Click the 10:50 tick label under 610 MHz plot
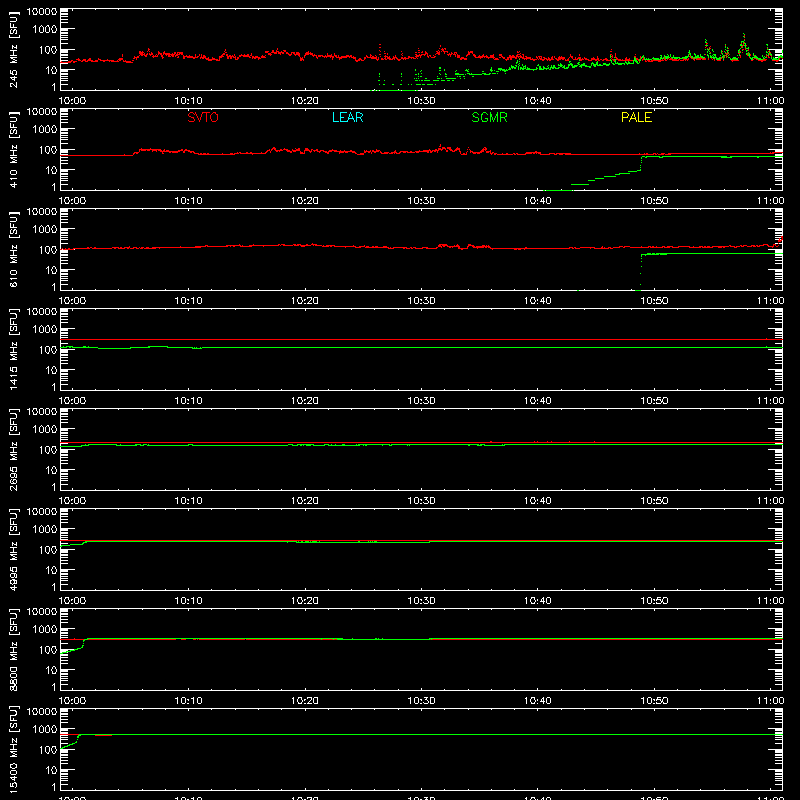Screen dimensions: 800x800 654,301
